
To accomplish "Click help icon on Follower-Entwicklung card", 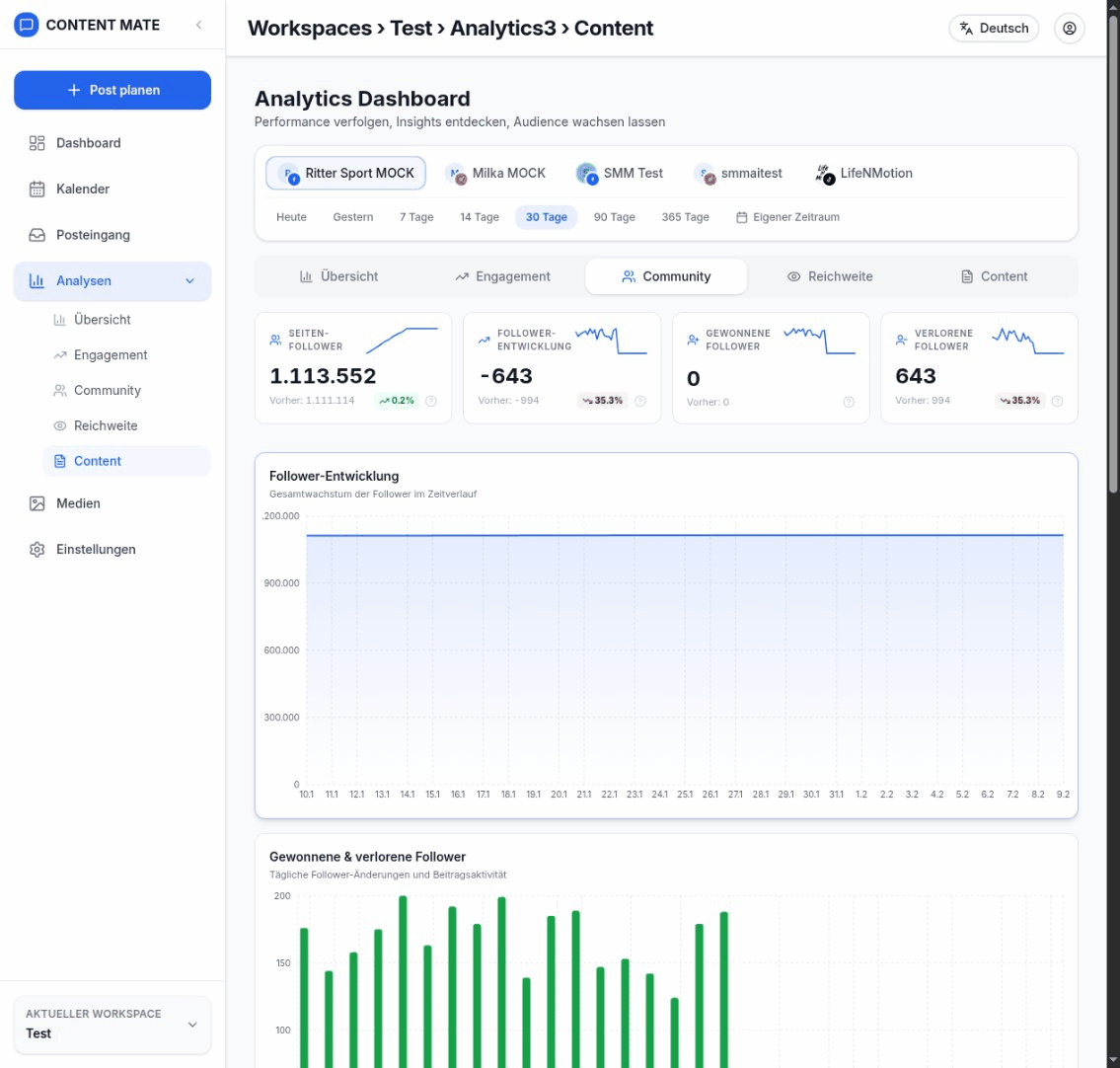I will (x=640, y=401).
